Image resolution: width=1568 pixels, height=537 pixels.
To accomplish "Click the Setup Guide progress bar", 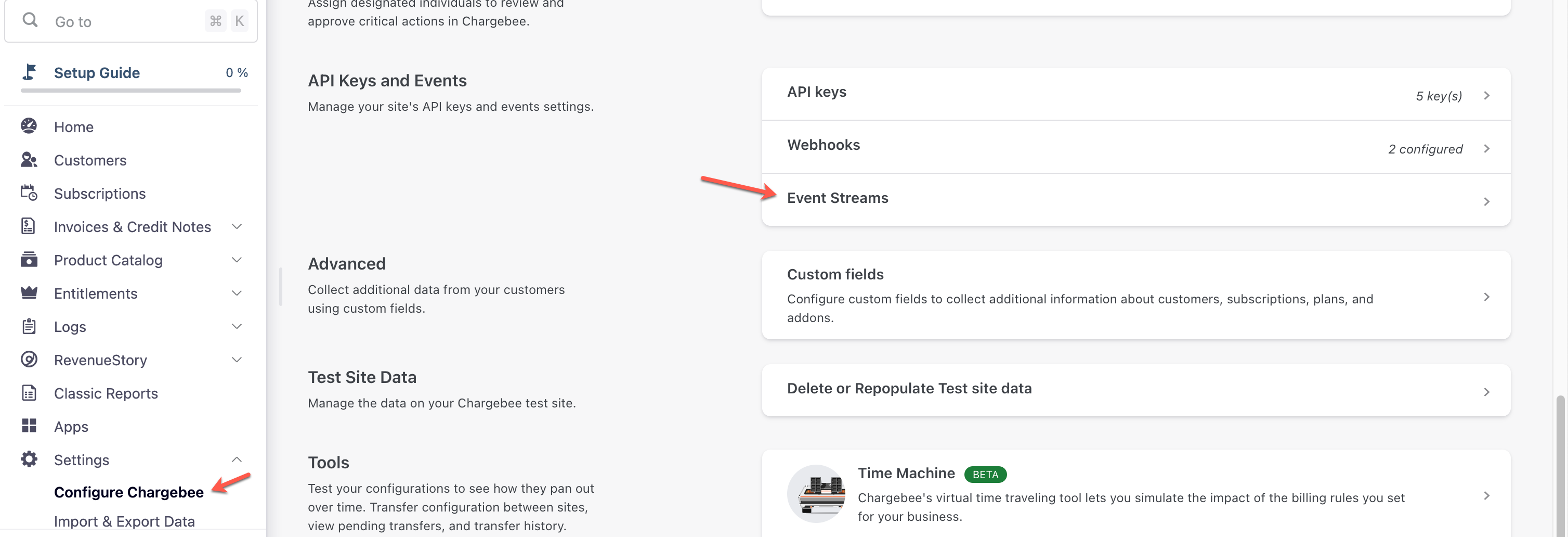I will [131, 90].
